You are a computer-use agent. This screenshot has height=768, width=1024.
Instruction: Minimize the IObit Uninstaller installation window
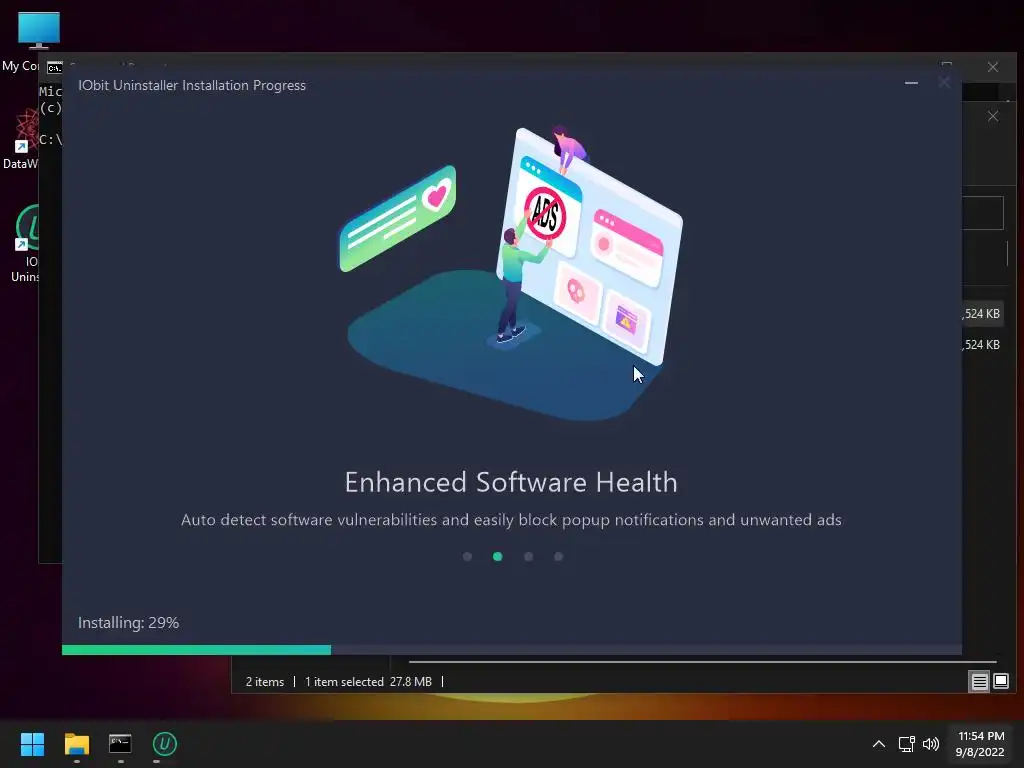pyautogui.click(x=911, y=83)
